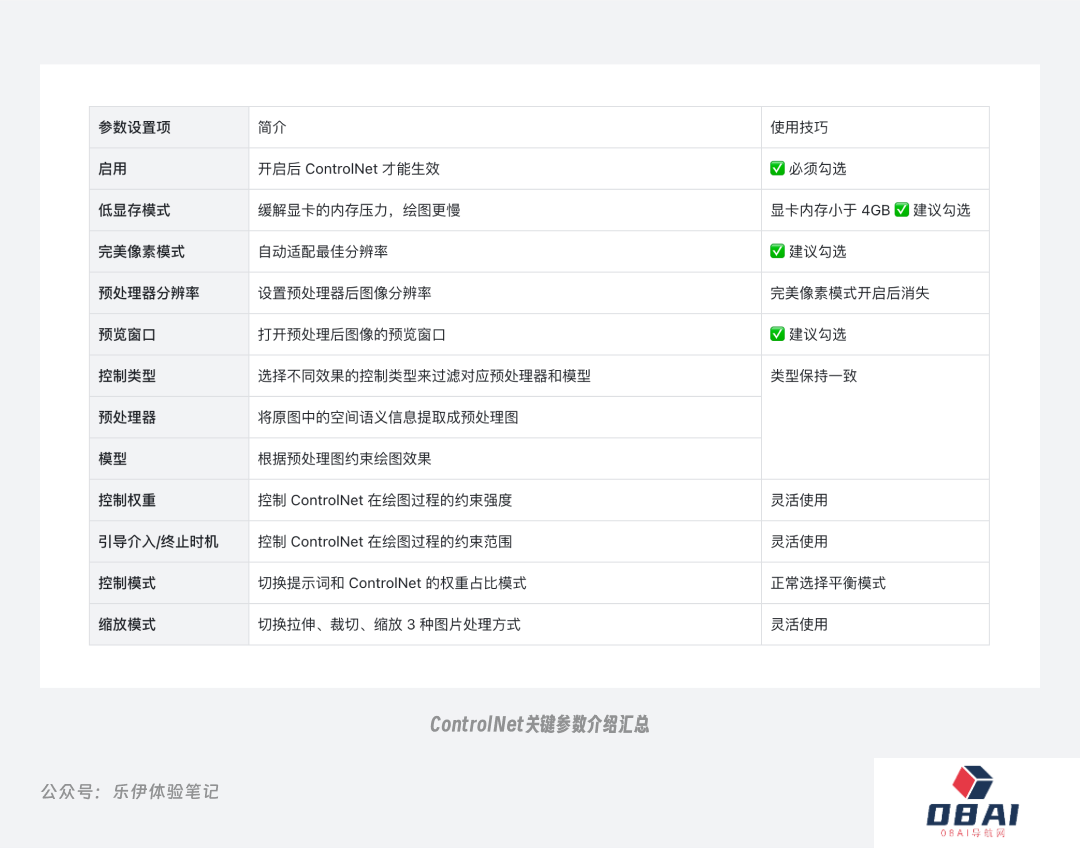Click the 引导介入/终止时机 row label

[x=158, y=541]
